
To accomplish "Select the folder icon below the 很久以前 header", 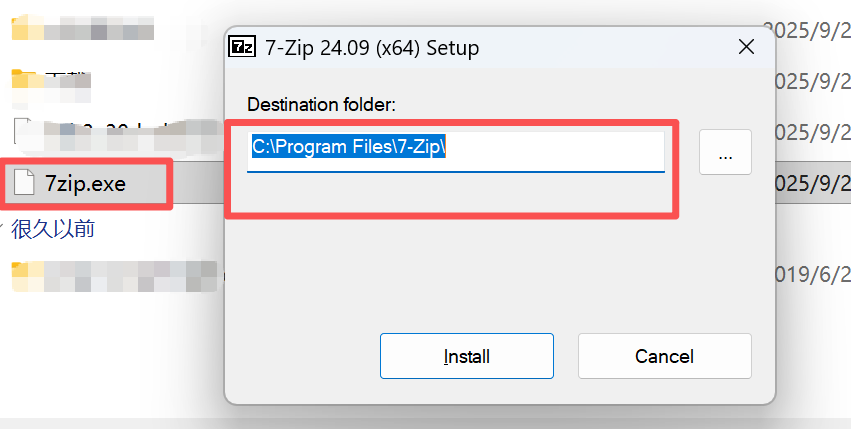I will tap(24, 271).
